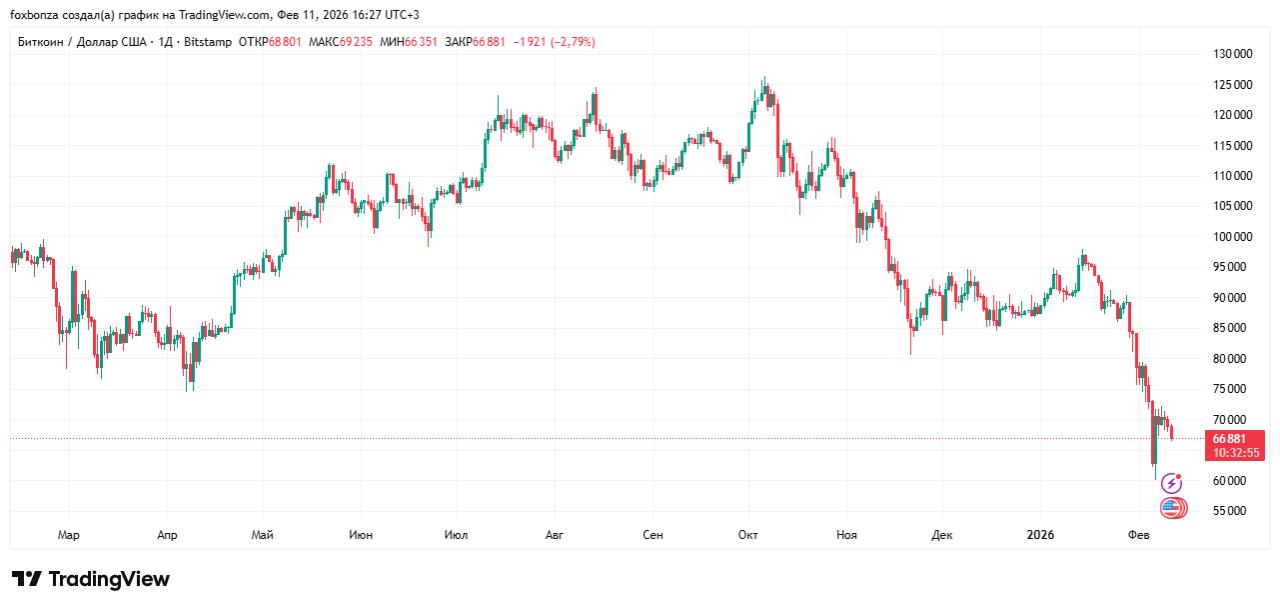Click the МИН 66 351 low value
Screen dimensions: 1280x609
408,42
